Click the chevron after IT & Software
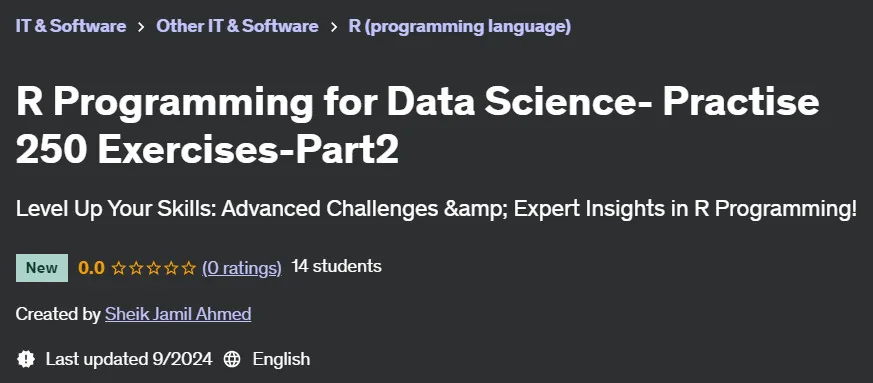 141,27
